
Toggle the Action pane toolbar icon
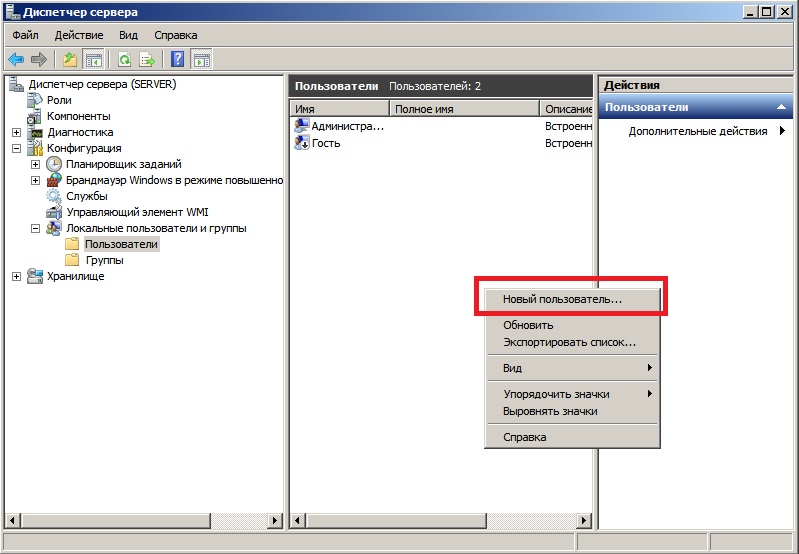(x=201, y=60)
